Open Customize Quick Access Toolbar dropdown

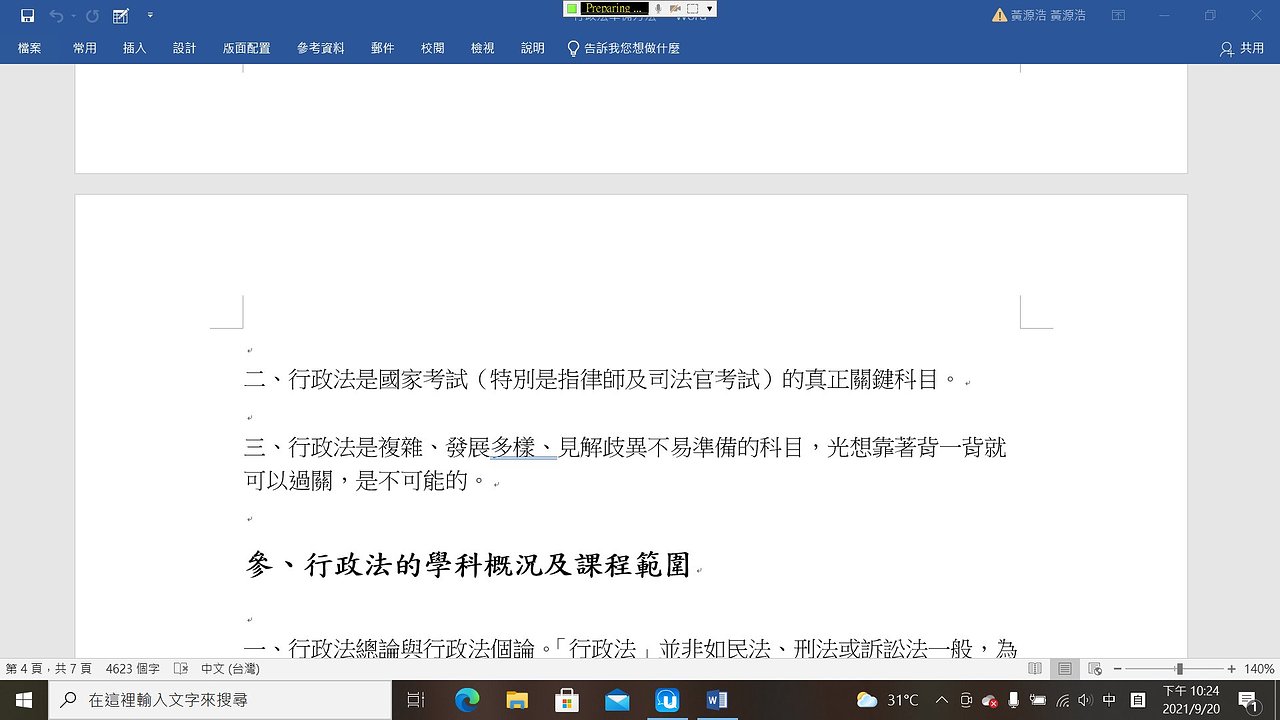[x=150, y=16]
